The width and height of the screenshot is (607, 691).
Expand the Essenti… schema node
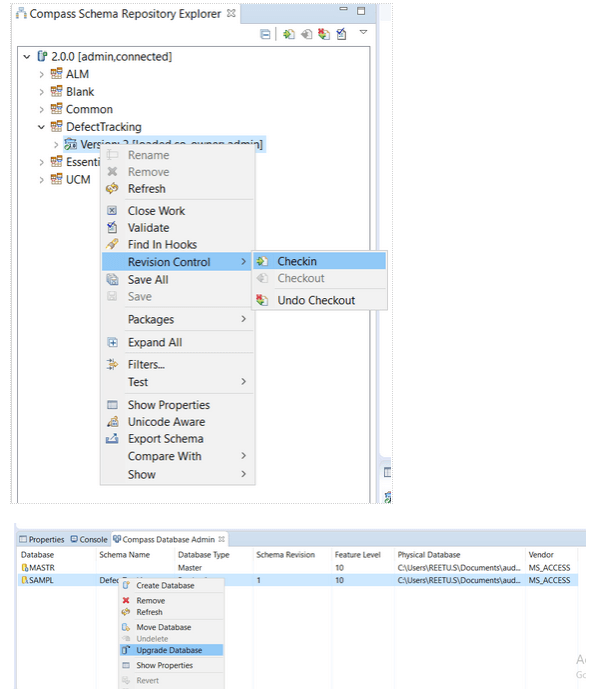point(41,162)
